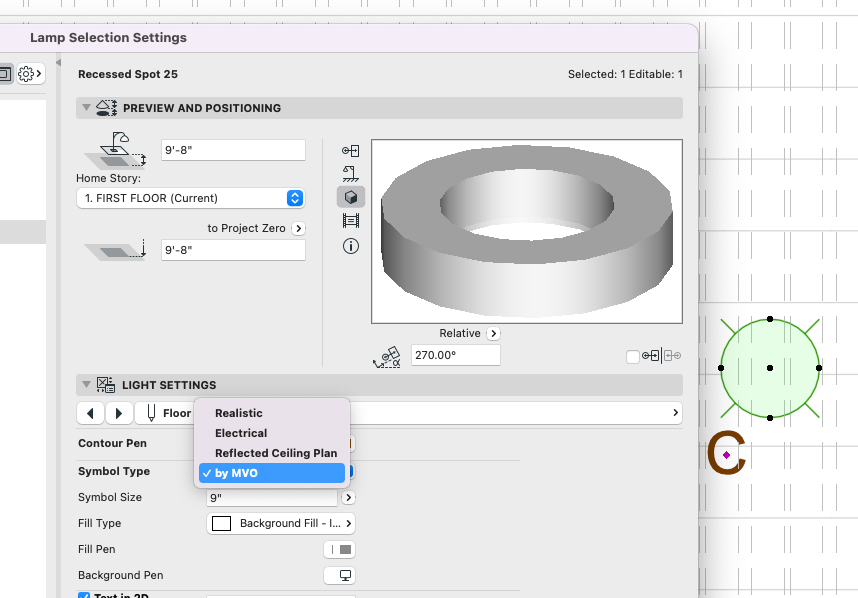The width and height of the screenshot is (858, 598).
Task: Toggle the Text in 2D checkbox
Action: click(x=84, y=596)
